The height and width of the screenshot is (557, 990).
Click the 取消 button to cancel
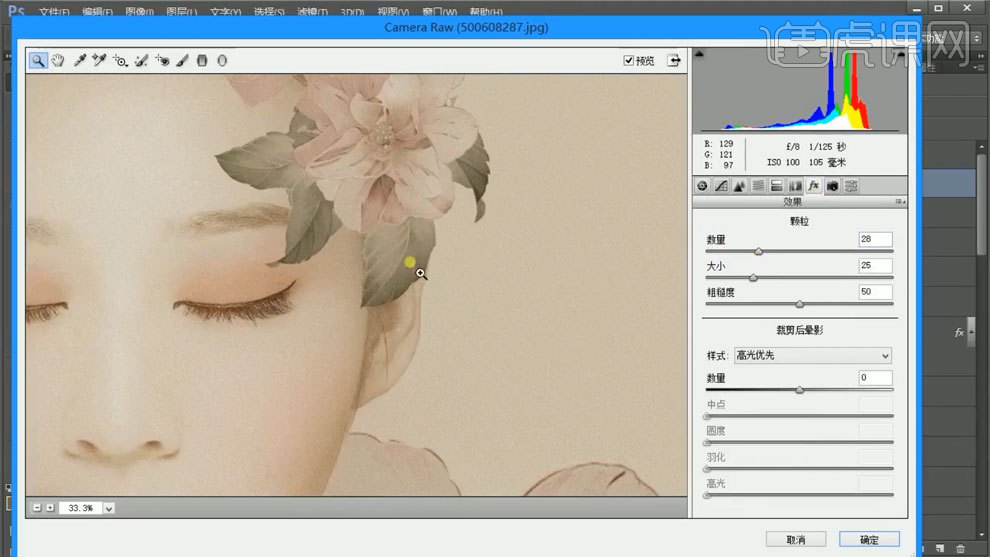[796, 539]
